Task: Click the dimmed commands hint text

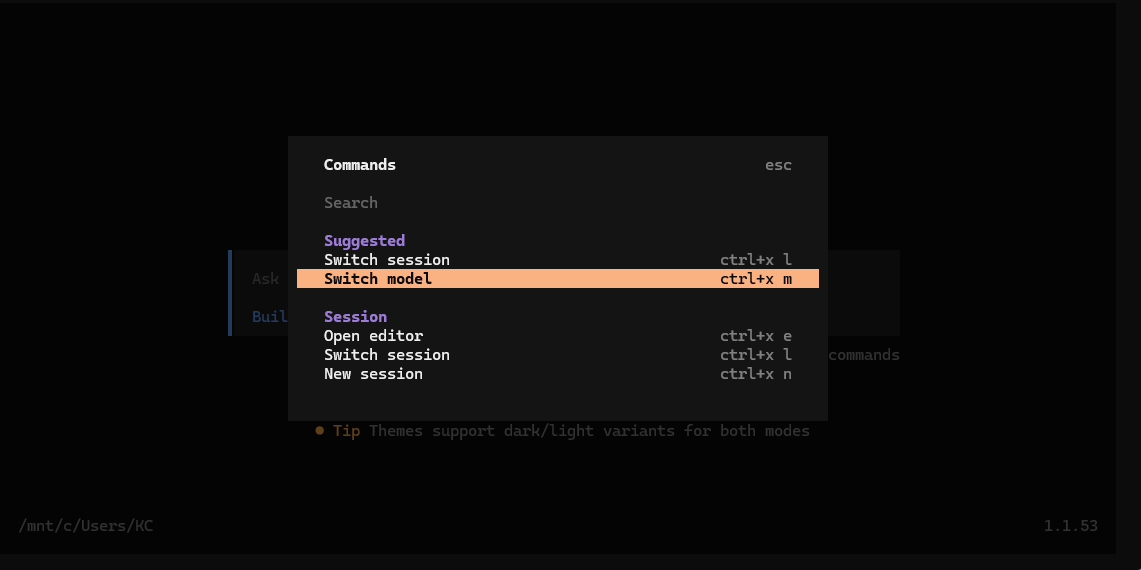Action: [864, 355]
